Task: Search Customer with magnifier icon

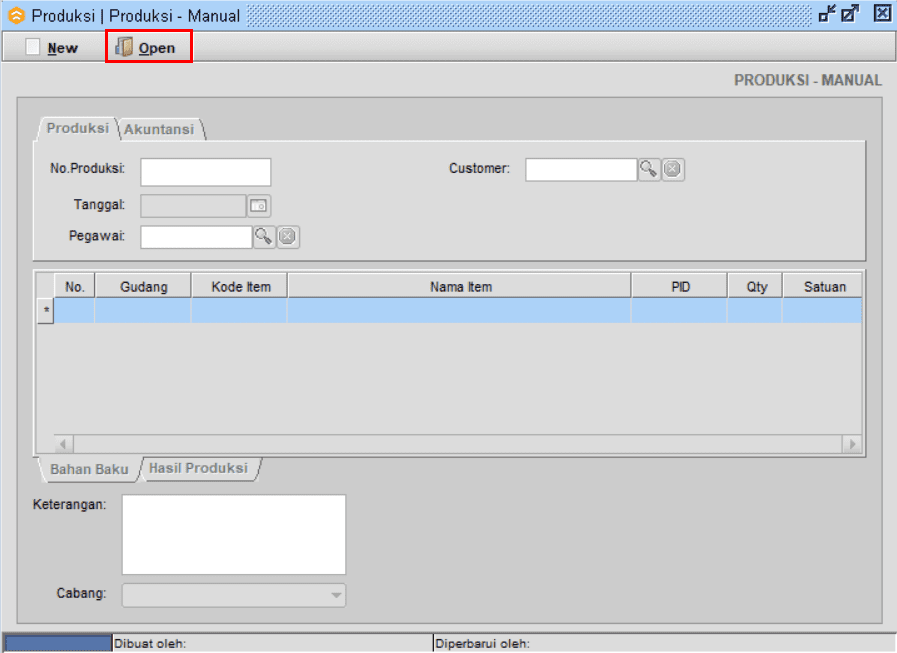Action: pyautogui.click(x=649, y=169)
